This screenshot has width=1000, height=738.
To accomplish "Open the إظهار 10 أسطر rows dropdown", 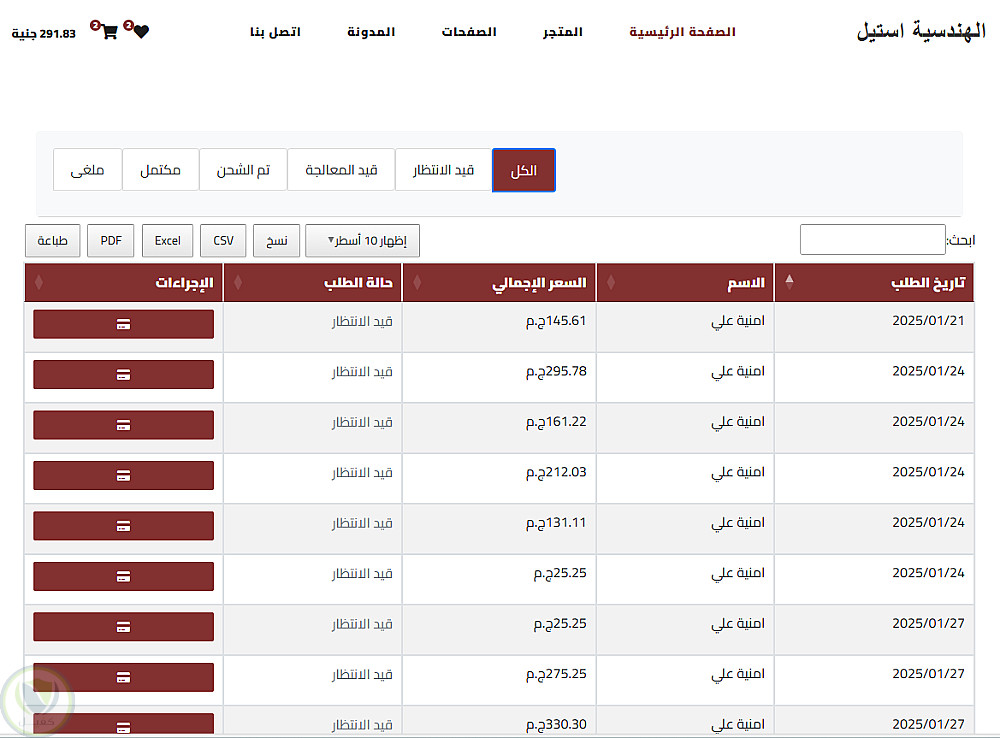I will point(362,240).
